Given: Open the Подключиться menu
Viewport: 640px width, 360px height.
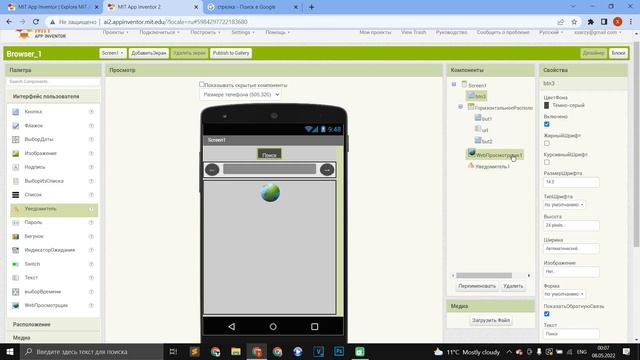Looking at the screenshot, I should tap(159, 32).
